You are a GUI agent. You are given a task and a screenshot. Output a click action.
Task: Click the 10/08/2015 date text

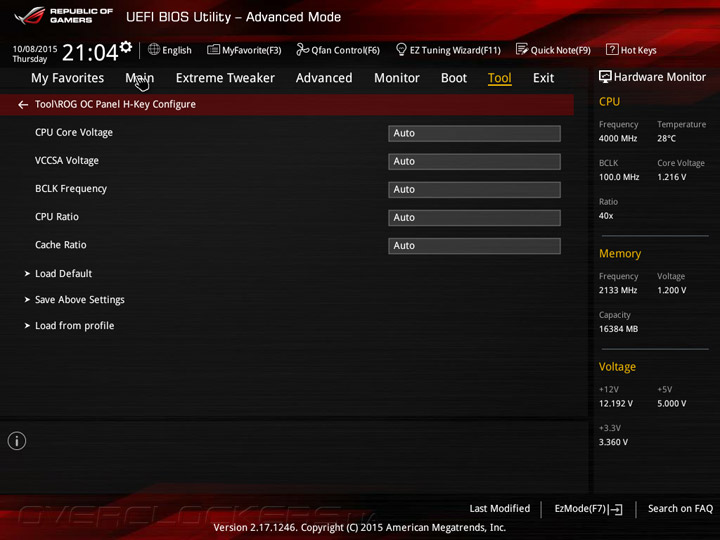35,49
